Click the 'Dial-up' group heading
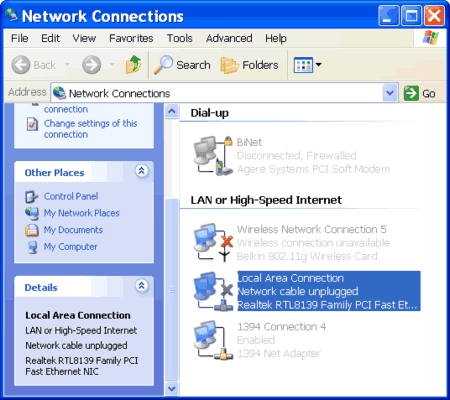 click(210, 113)
